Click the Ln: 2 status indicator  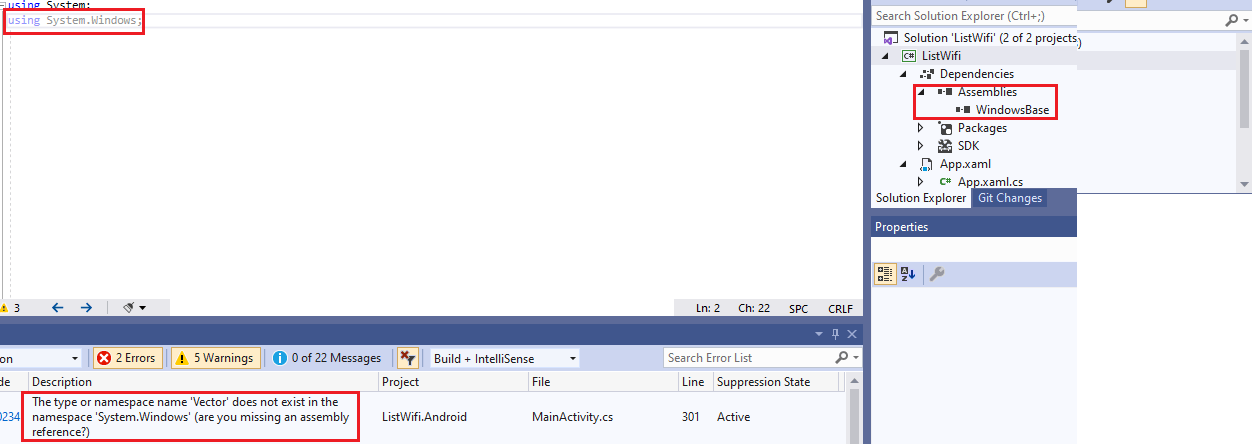pos(708,308)
